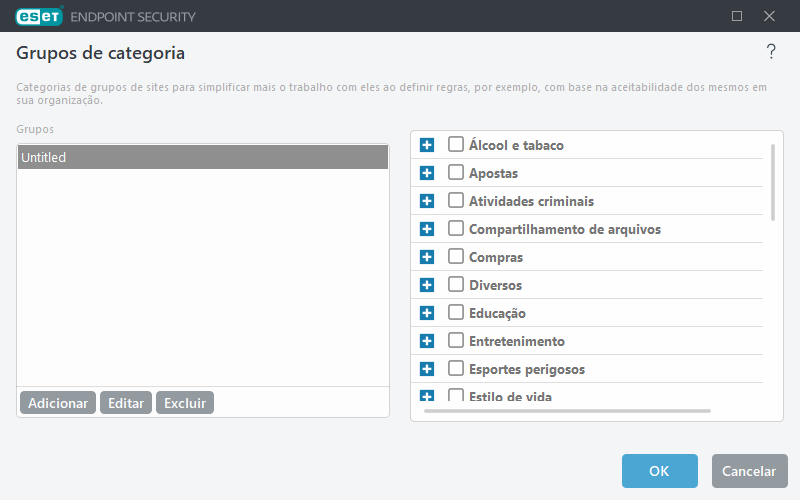Click the Editar button

[126, 403]
